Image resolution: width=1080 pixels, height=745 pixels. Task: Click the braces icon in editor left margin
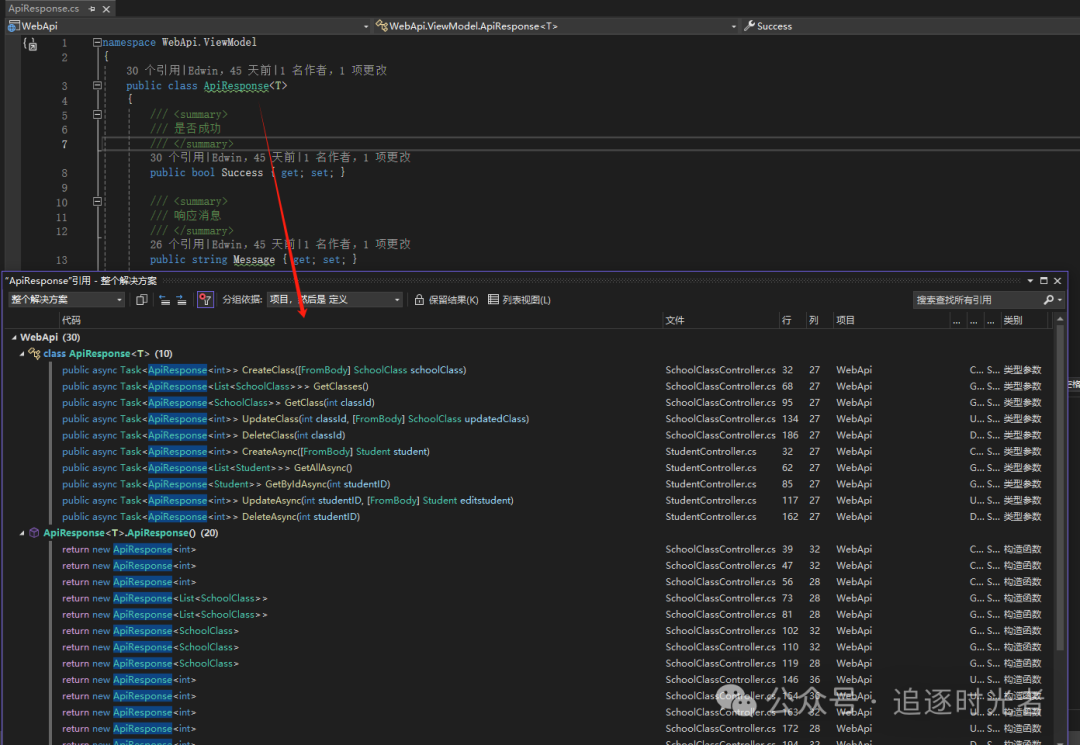tap(30, 44)
